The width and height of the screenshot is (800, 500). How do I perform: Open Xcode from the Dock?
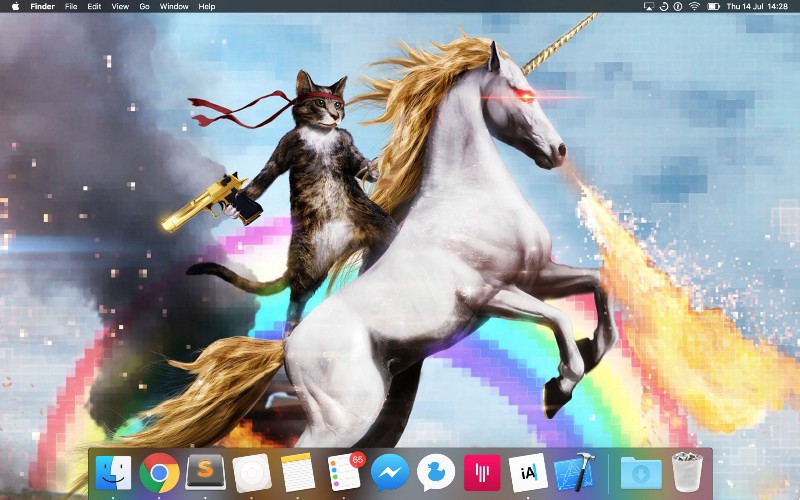[x=574, y=472]
